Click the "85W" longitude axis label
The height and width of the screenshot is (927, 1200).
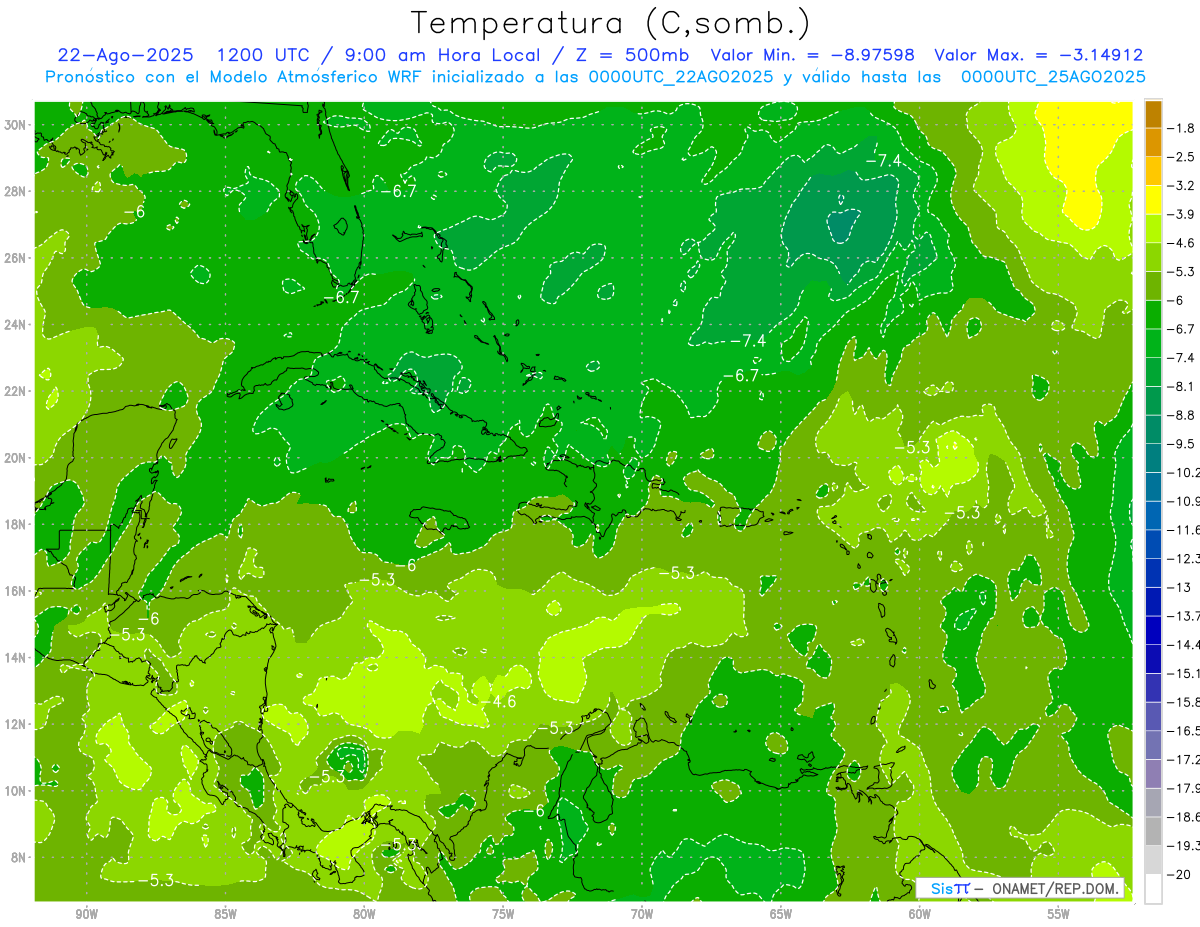point(225,914)
